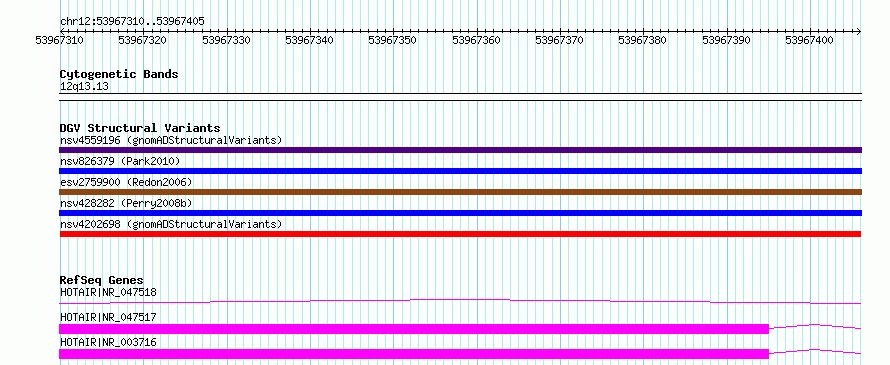Click the nsv4559196 gnomAD variant label

171,140
